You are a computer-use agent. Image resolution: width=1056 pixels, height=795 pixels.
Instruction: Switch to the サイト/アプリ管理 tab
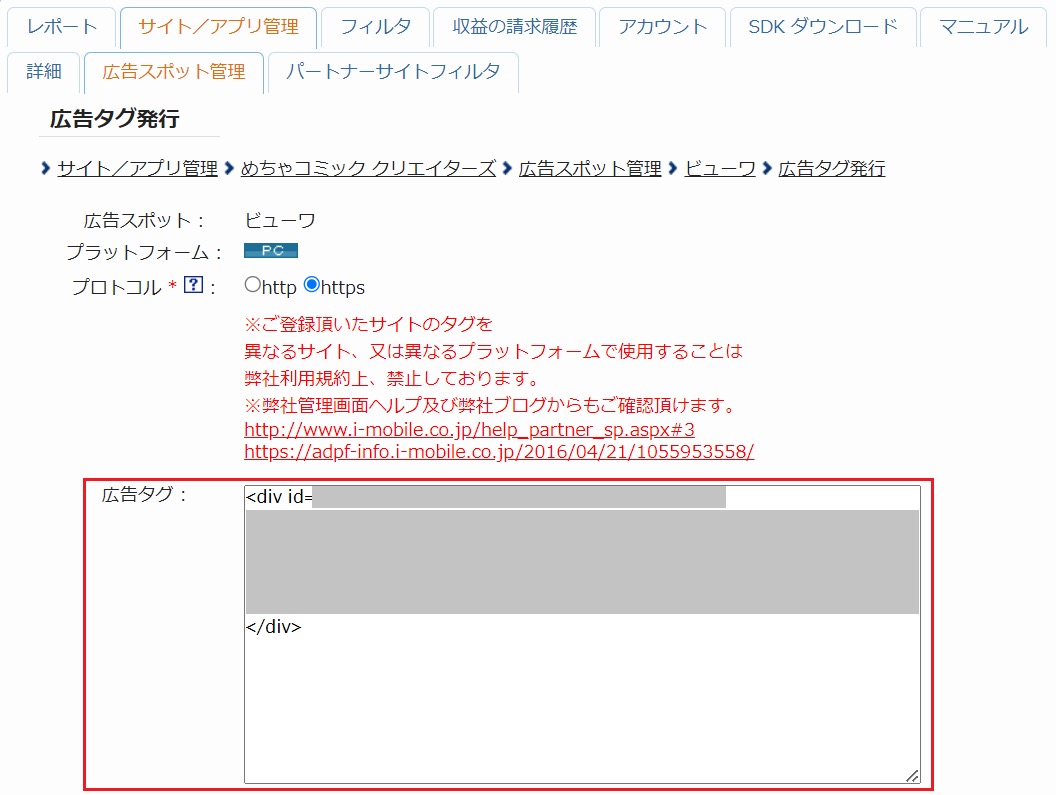(x=218, y=27)
